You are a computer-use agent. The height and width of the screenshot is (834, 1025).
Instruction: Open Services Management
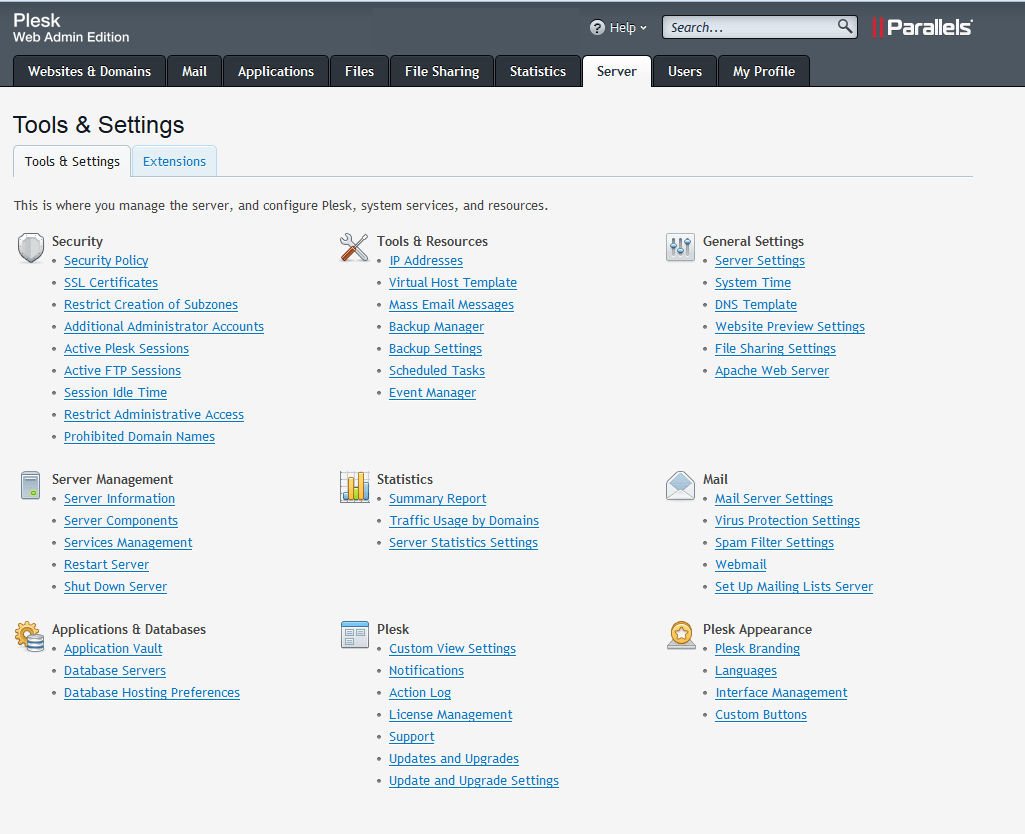(x=128, y=542)
